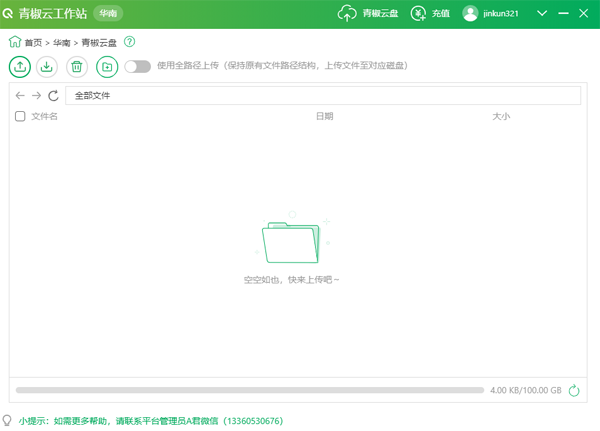Open the 充值 recharge menu item
Screen dimensions: 600x431
(x=431, y=14)
